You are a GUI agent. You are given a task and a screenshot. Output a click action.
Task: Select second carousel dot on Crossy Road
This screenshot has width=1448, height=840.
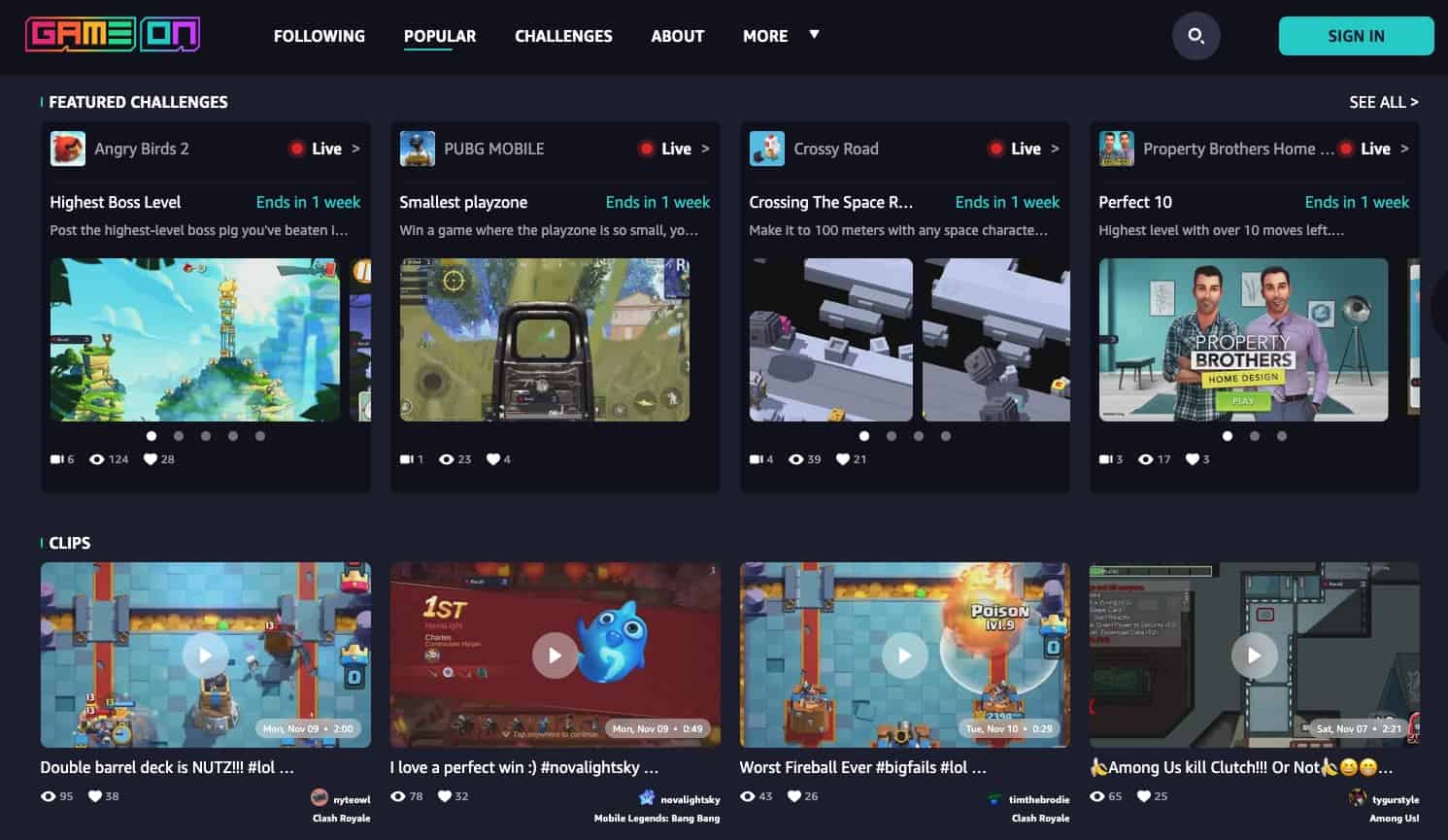pyautogui.click(x=892, y=436)
